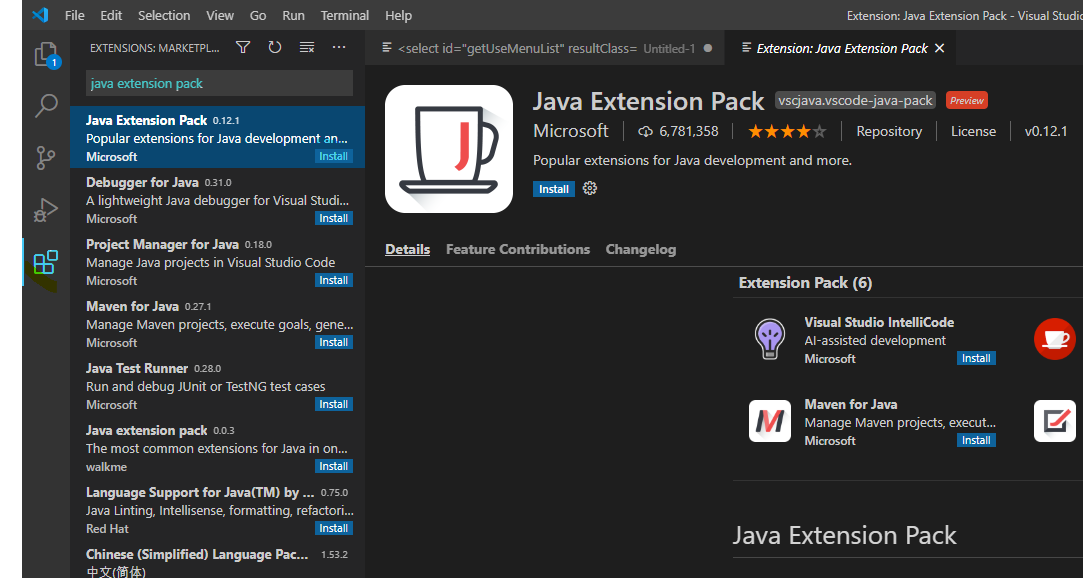Open the License link
This screenshot has width=1083, height=578.
click(973, 131)
